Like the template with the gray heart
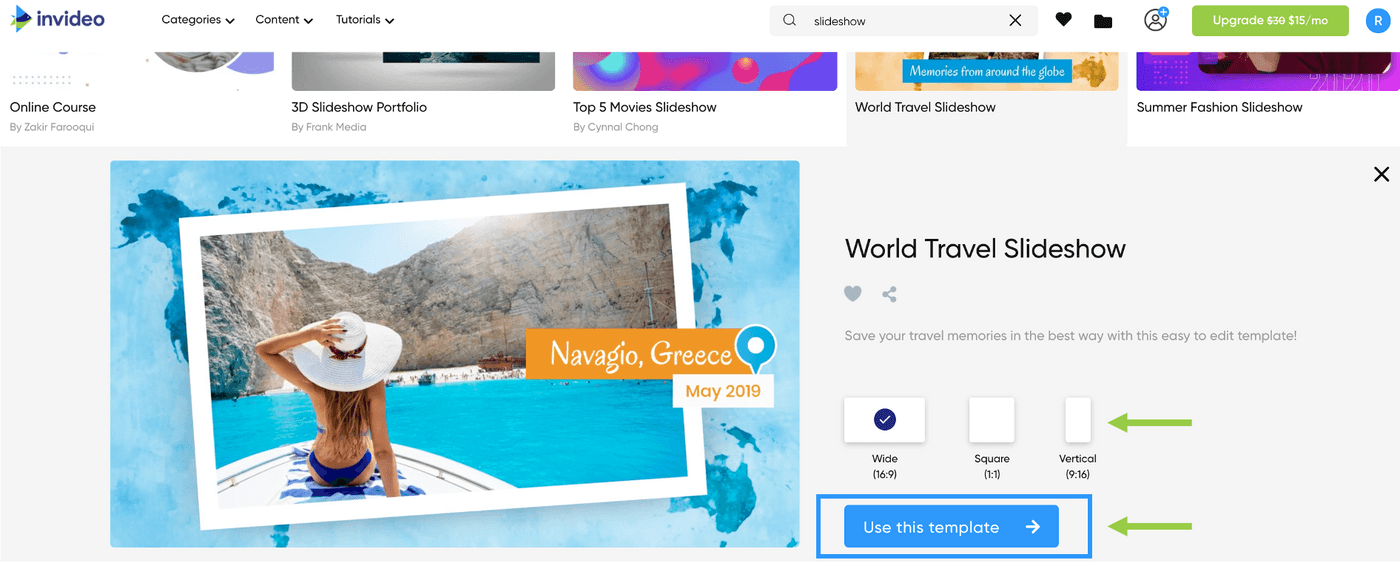Viewport: 1400px width, 568px height. pos(852,294)
